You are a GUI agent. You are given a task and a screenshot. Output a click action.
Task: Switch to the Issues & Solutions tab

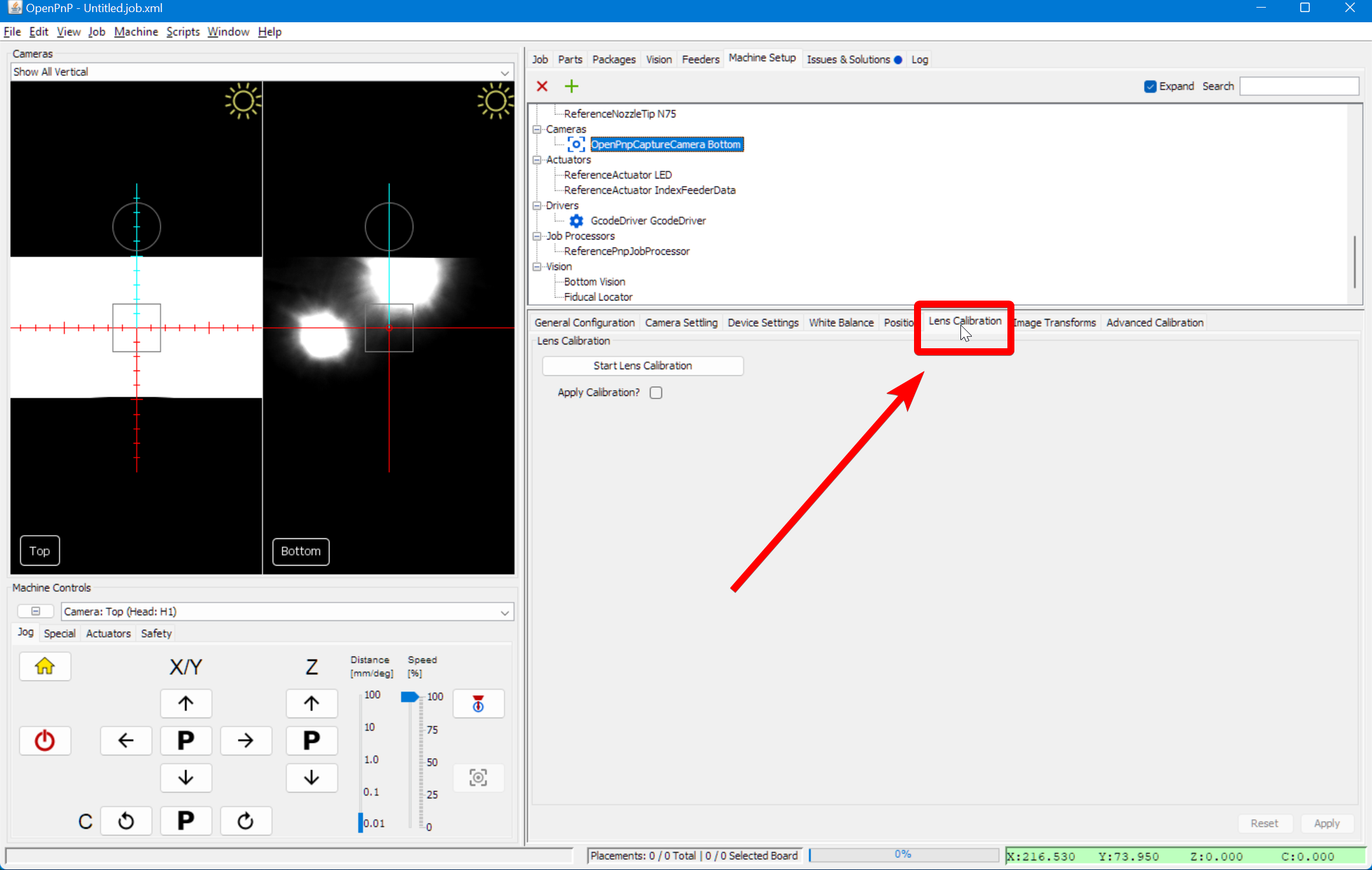tap(849, 58)
